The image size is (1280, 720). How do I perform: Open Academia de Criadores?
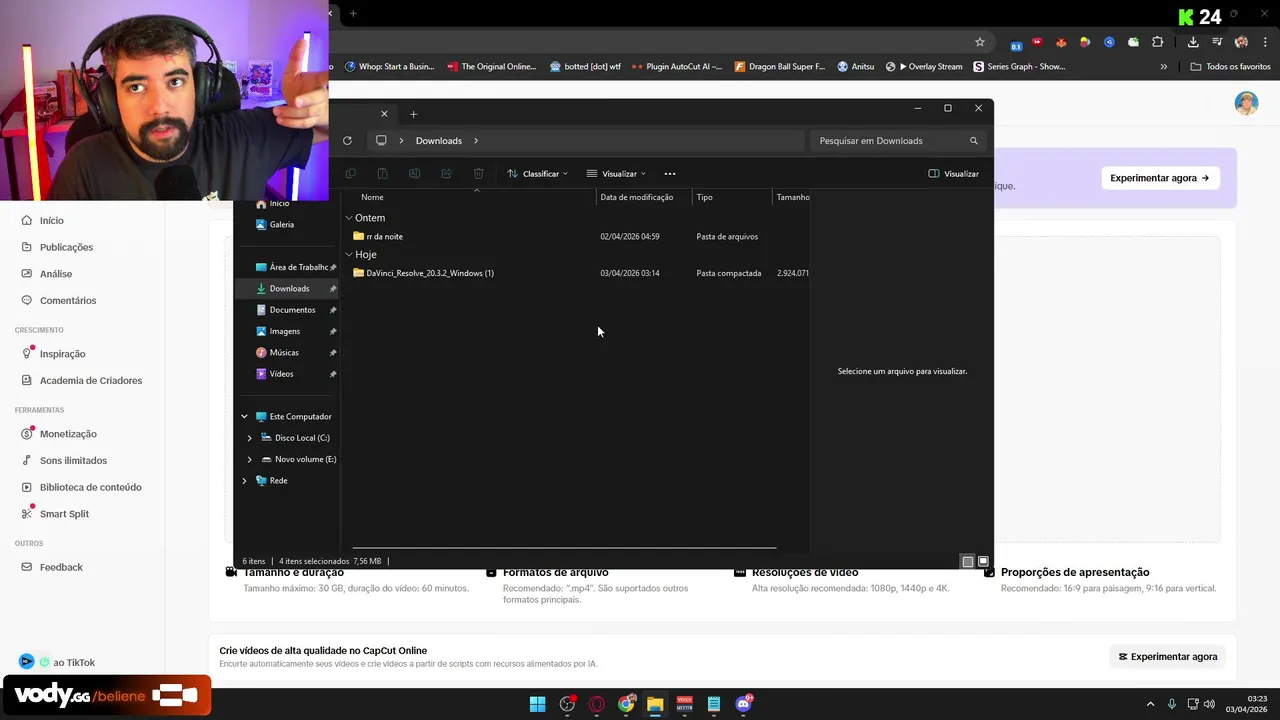83,380
